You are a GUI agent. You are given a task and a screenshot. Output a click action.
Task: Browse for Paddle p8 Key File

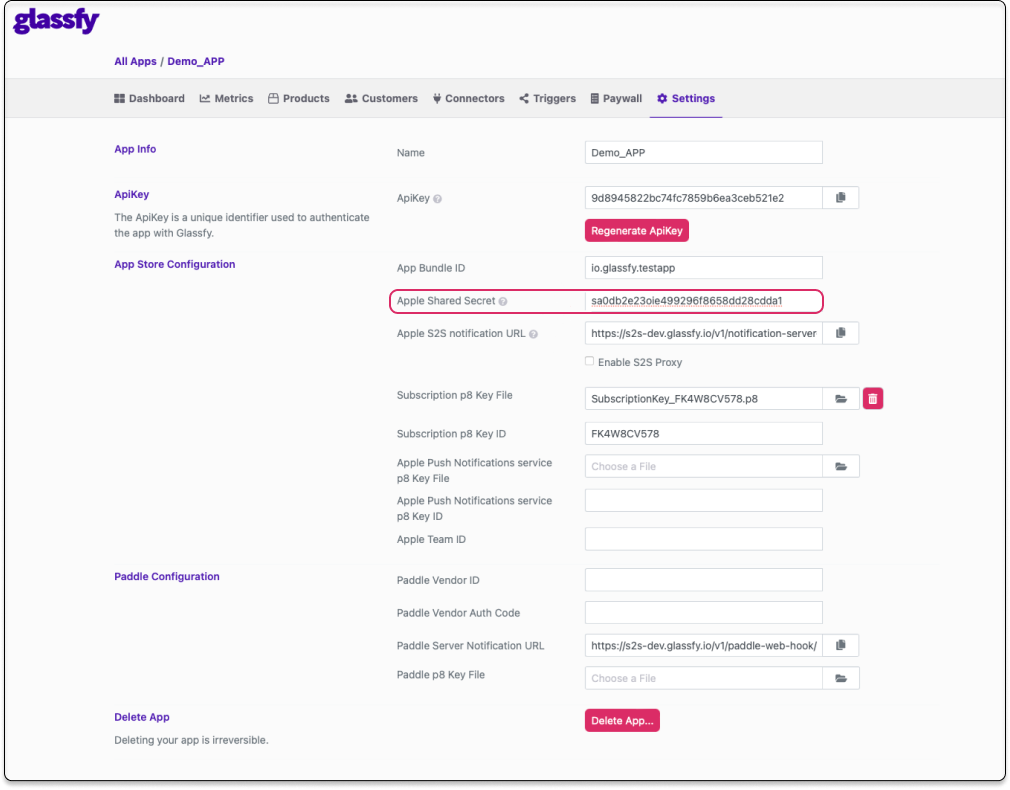[x=841, y=679]
